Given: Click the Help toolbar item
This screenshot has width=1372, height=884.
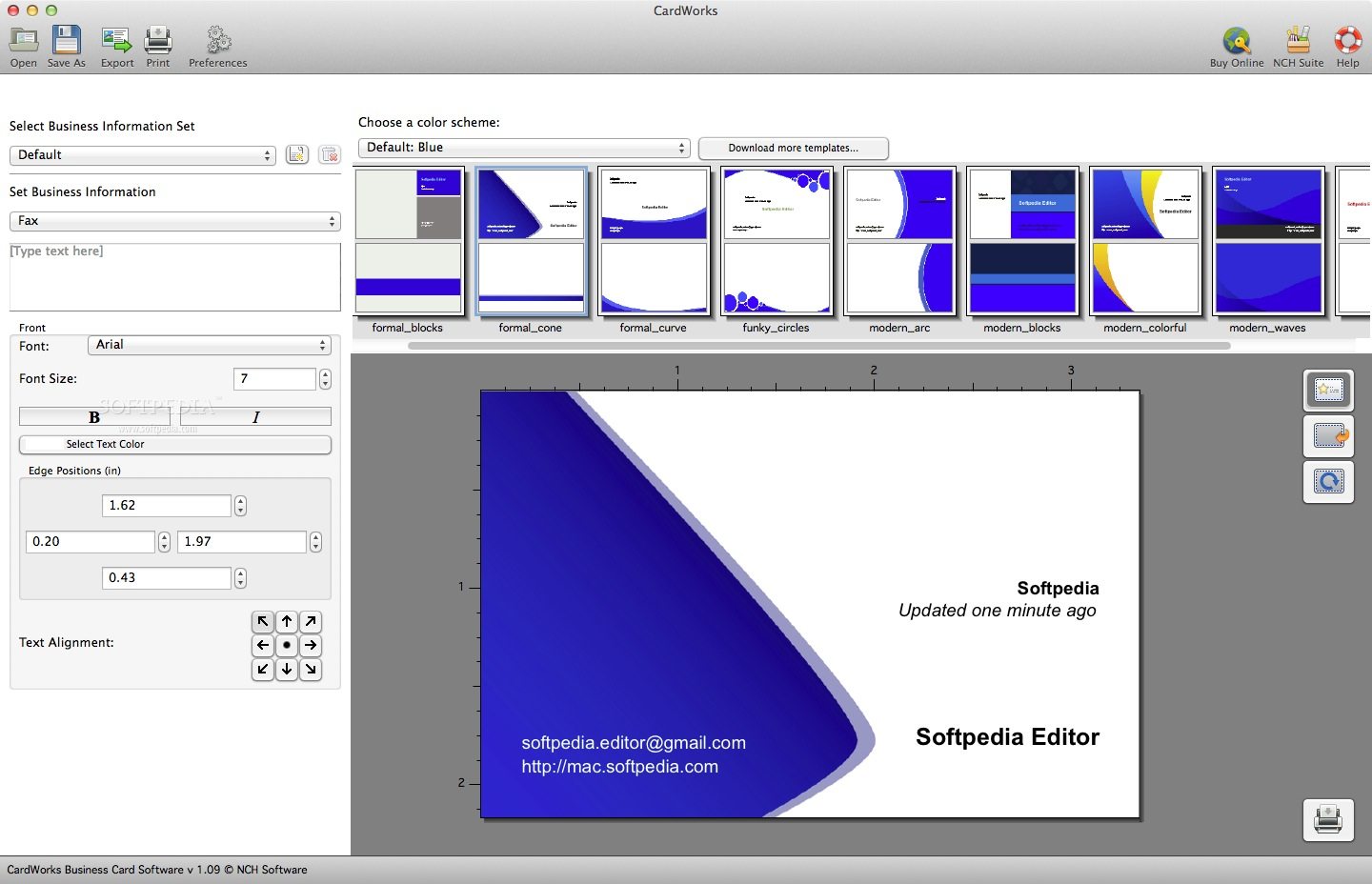Looking at the screenshot, I should (x=1347, y=44).
